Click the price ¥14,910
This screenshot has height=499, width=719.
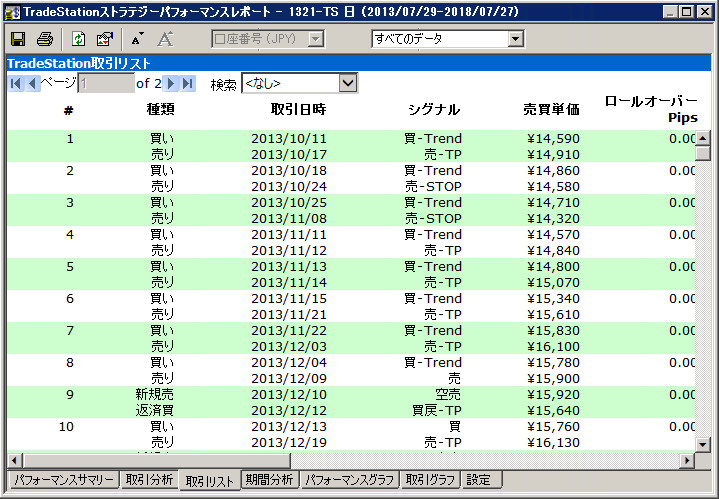(x=553, y=155)
